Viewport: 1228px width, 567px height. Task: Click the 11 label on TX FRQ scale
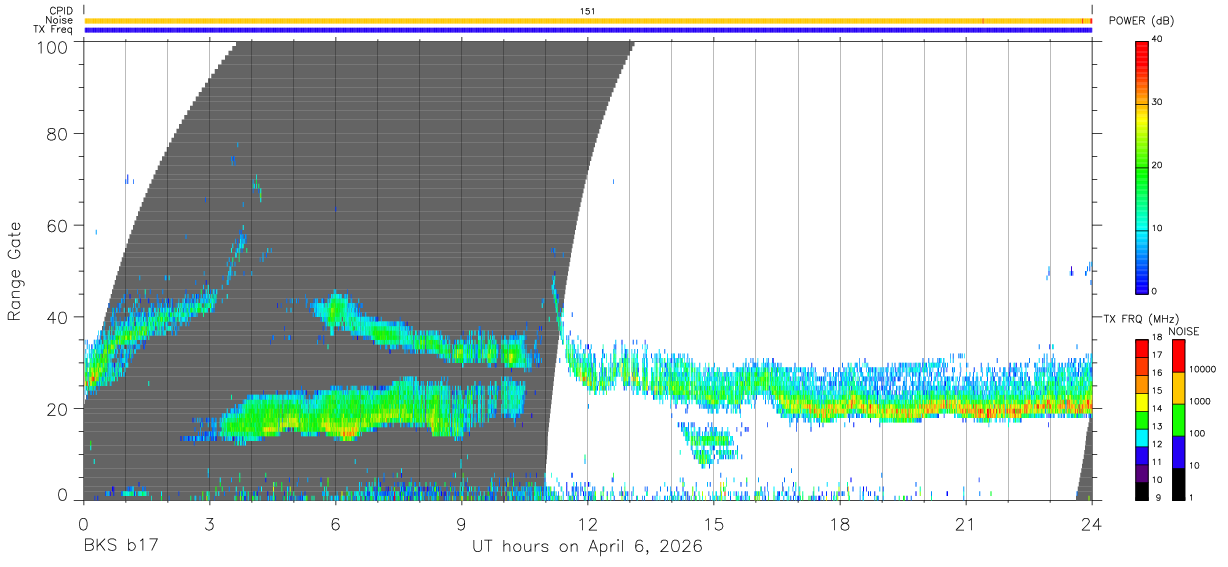(x=1157, y=463)
